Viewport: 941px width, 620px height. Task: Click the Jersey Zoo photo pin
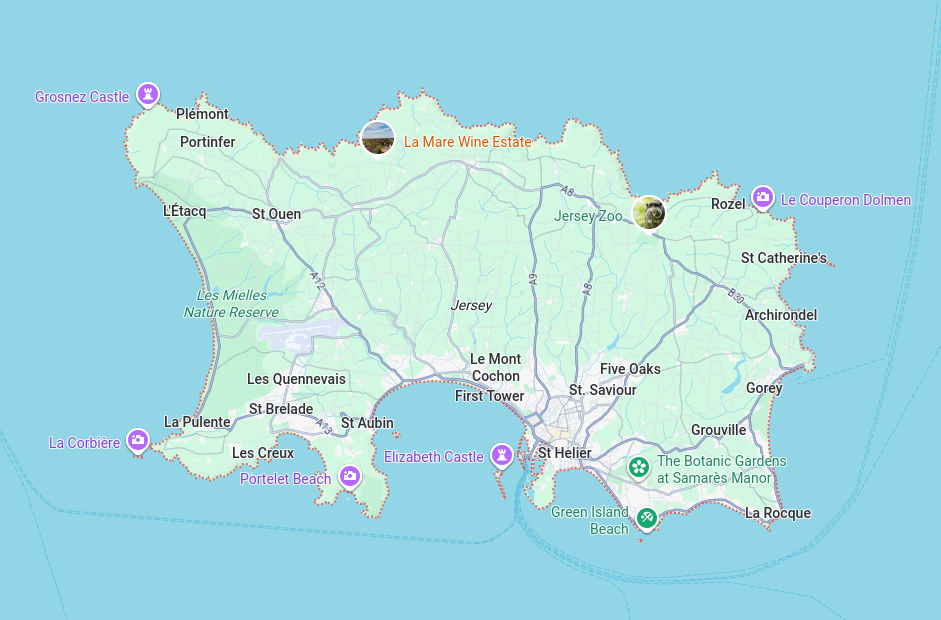click(649, 212)
